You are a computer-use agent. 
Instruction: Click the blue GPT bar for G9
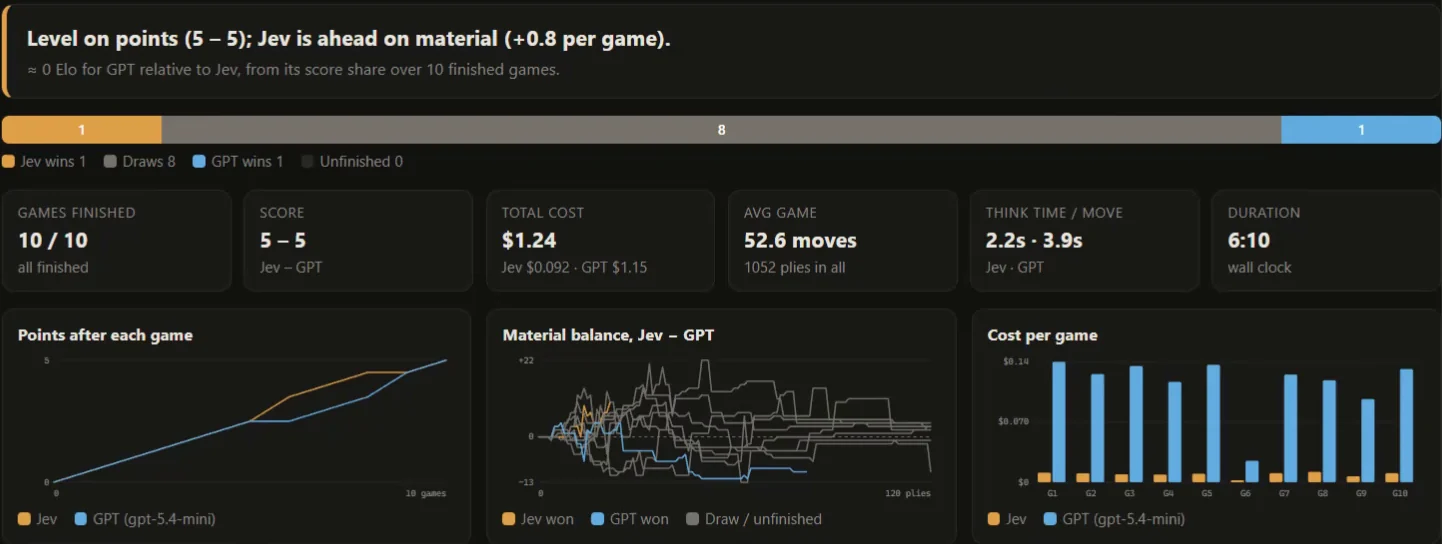tap(1368, 441)
